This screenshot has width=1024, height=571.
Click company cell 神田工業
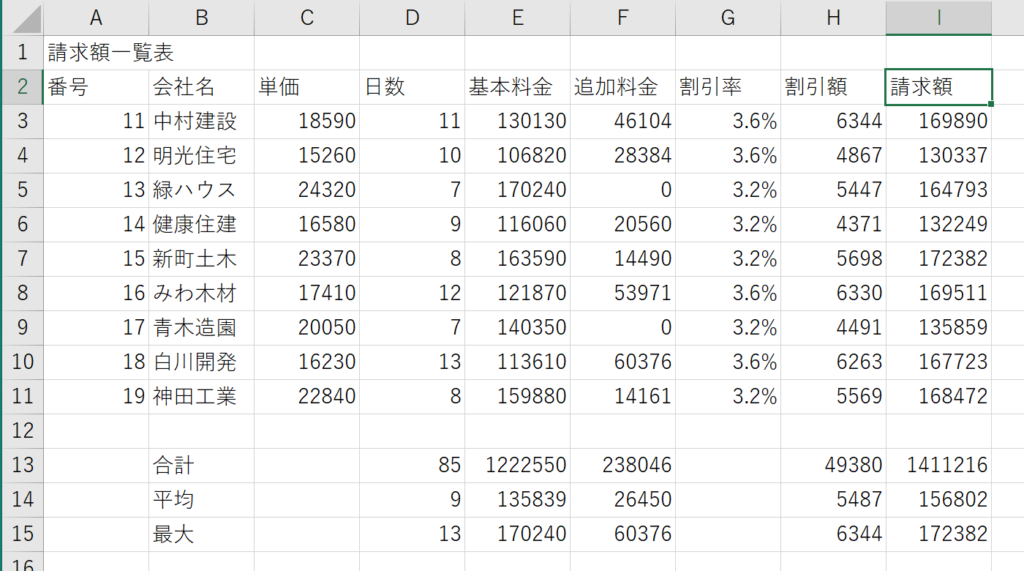tap(201, 397)
